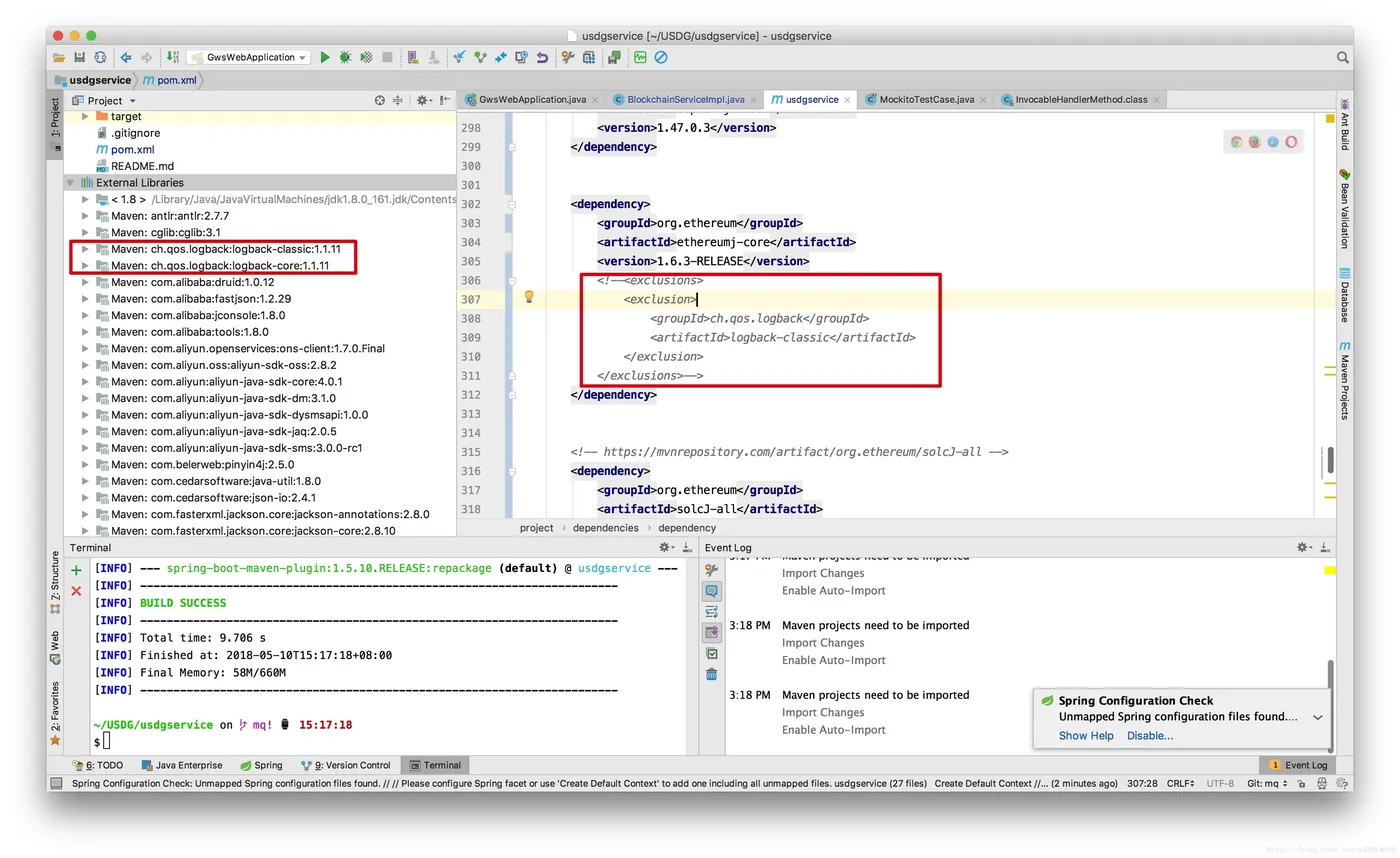Run GwsWebApplication with the green play icon
Image resolution: width=1400 pixels, height=858 pixels.
(x=325, y=57)
